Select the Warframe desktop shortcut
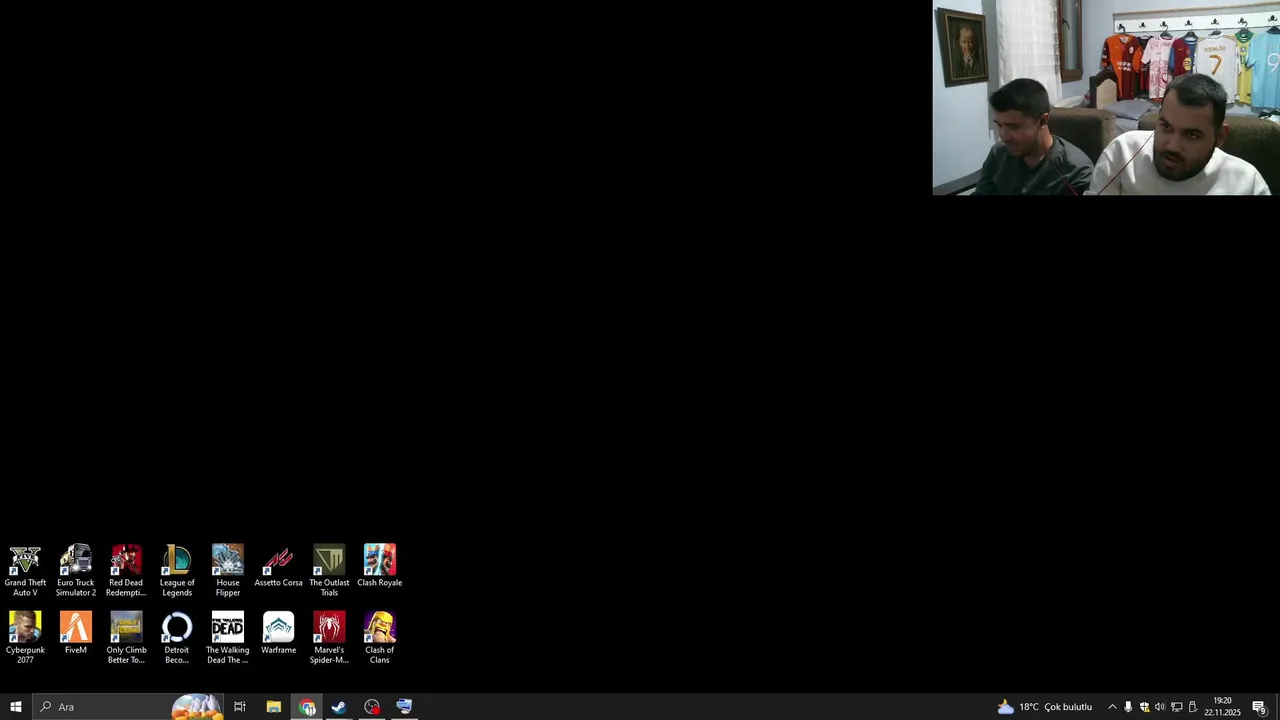Viewport: 1280px width, 720px height. point(278,633)
